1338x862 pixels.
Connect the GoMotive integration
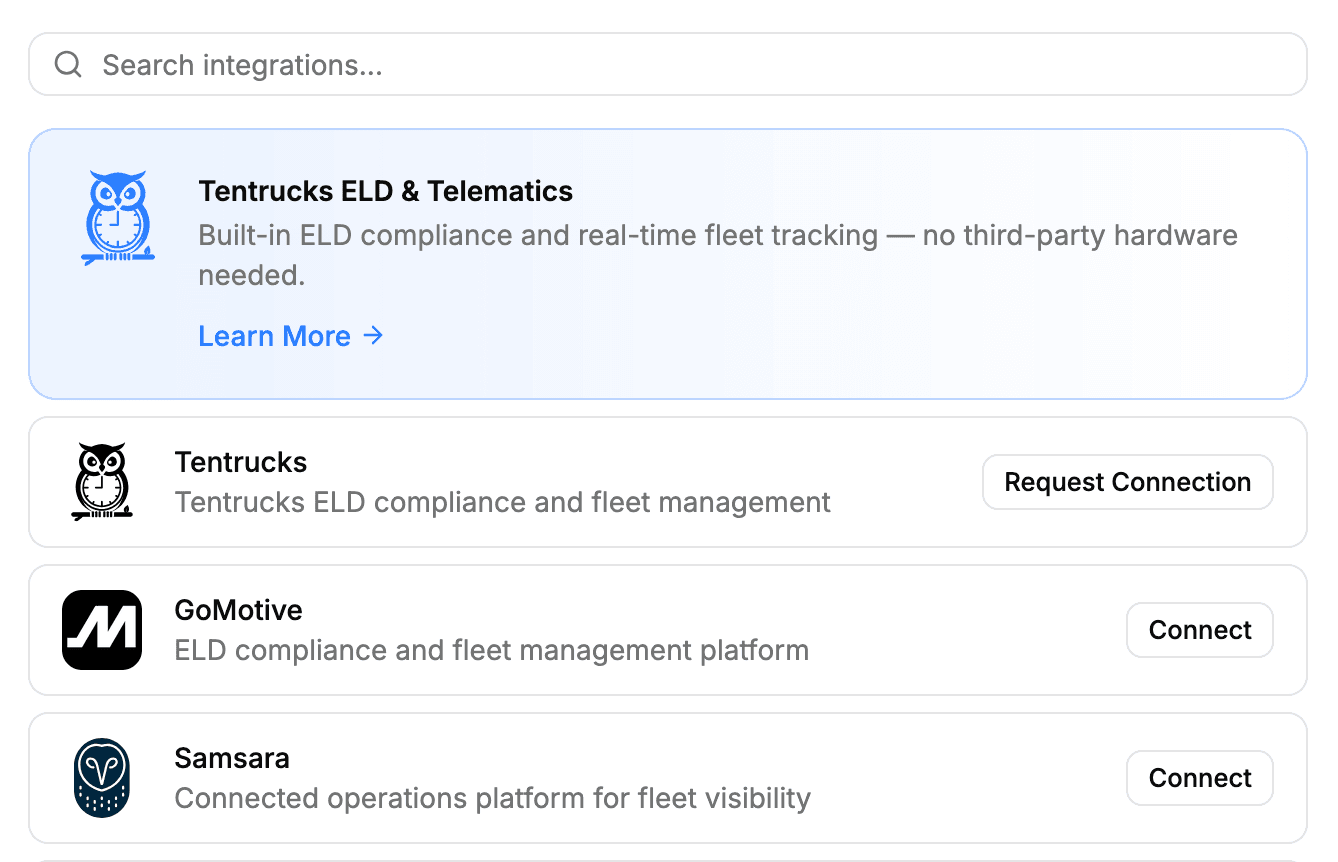coord(1200,630)
